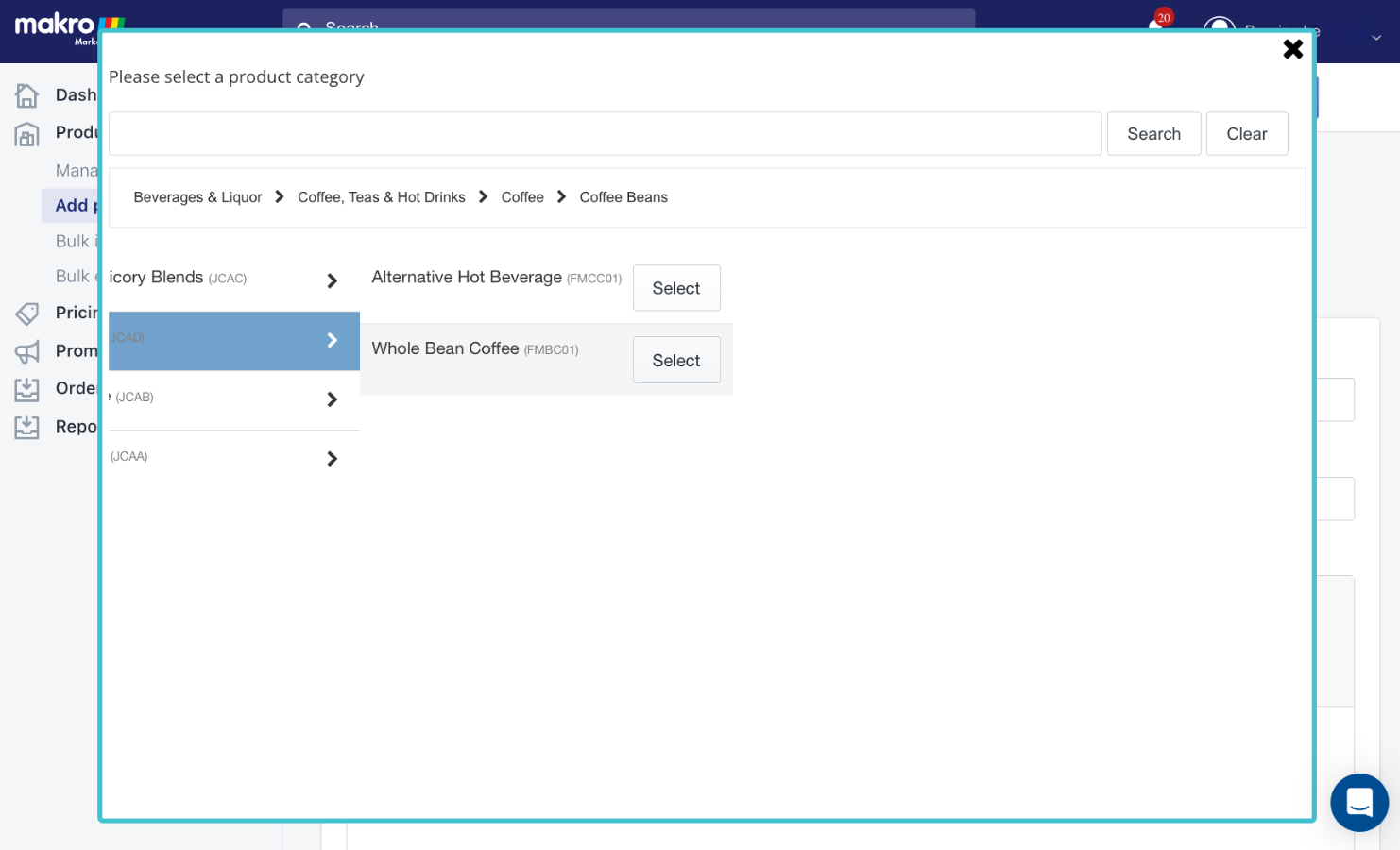Expand the JCAA row chevron
Screen dimensions: 1400x850
point(332,459)
